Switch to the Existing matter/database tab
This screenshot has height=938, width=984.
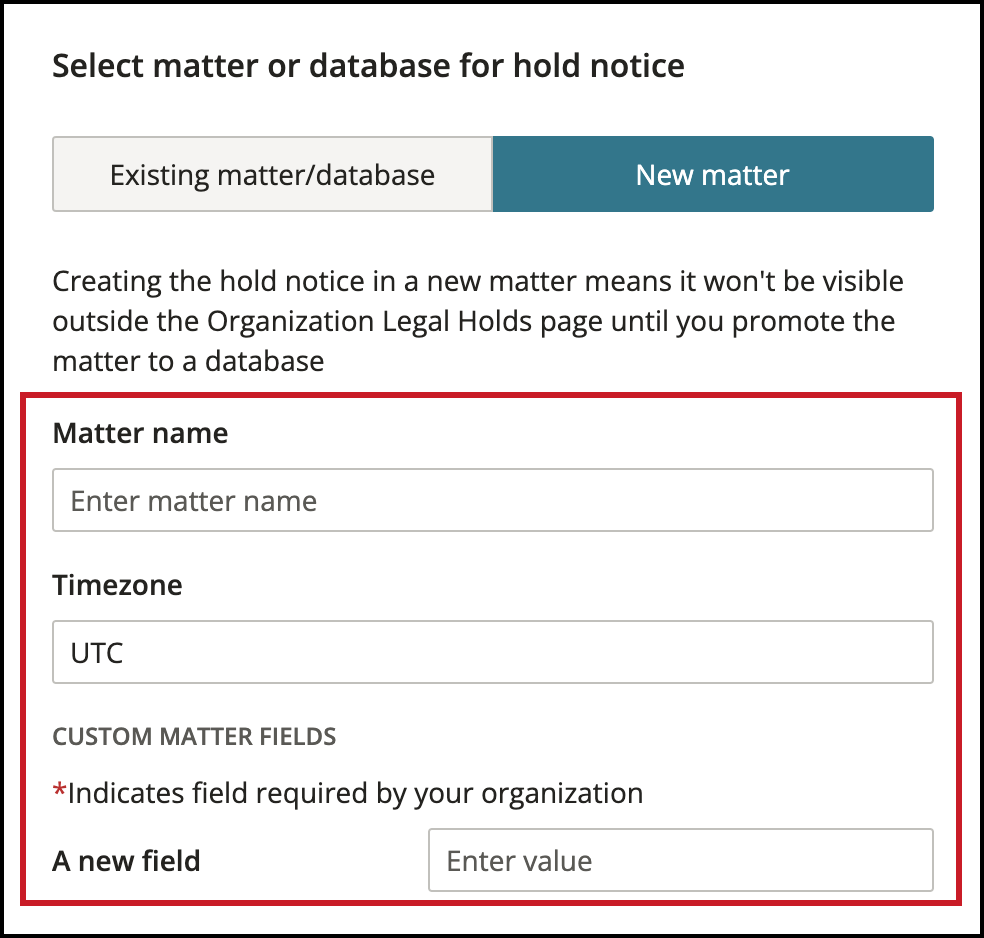point(272,174)
